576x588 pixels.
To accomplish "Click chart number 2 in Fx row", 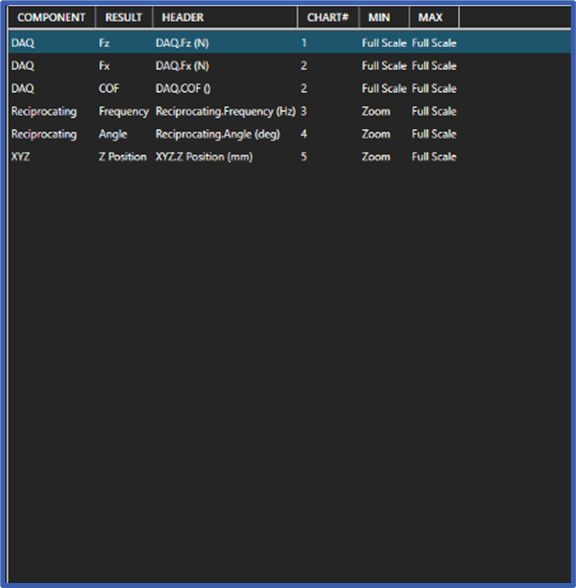I will pos(304,66).
